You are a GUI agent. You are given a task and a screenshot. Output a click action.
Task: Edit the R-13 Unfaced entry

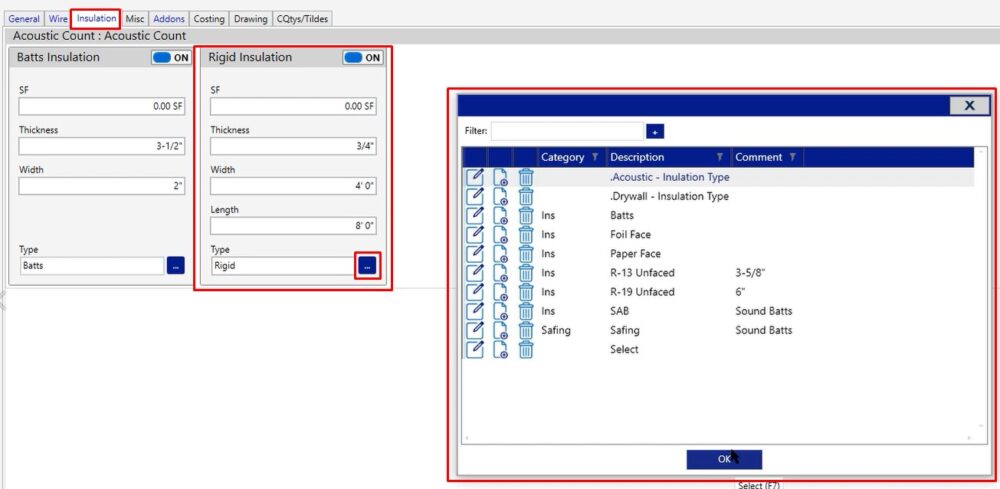point(476,273)
